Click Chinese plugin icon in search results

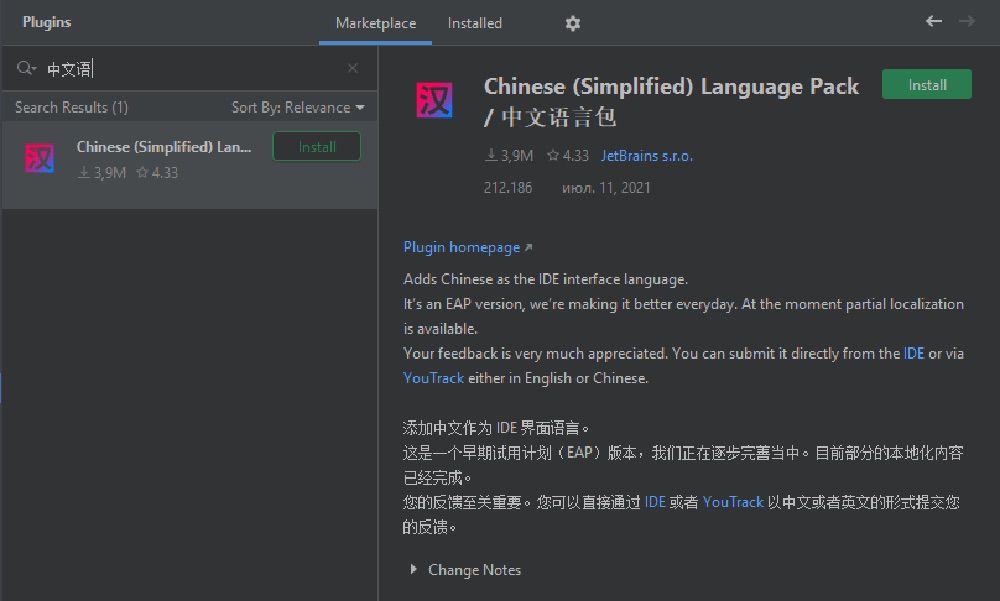[x=40, y=158]
